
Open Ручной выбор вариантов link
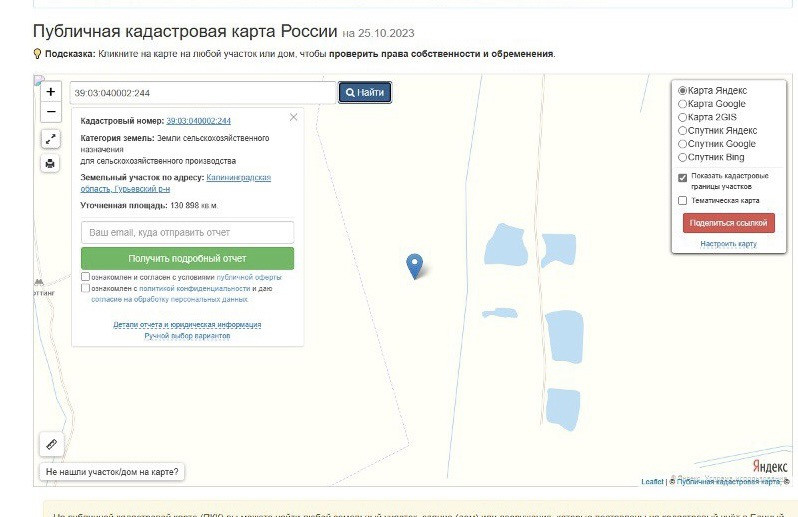pos(187,336)
